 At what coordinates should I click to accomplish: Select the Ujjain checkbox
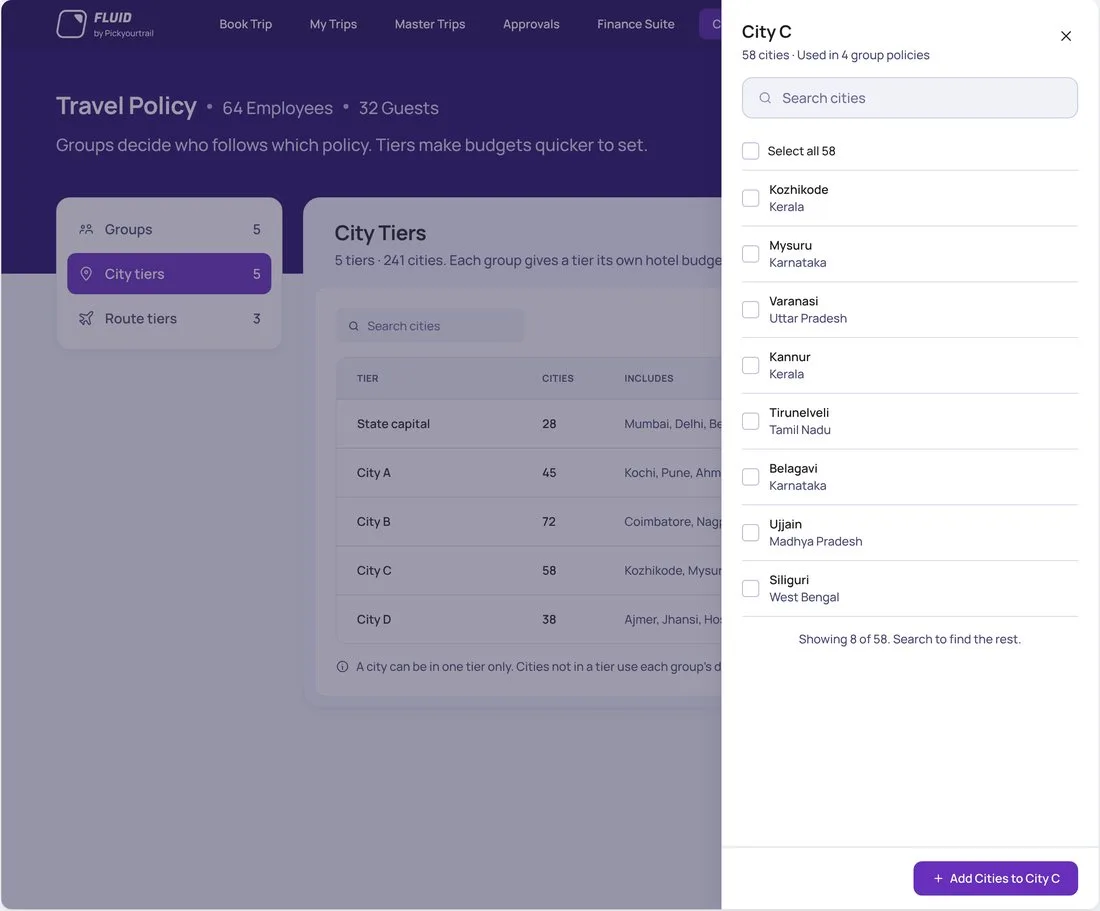click(751, 532)
